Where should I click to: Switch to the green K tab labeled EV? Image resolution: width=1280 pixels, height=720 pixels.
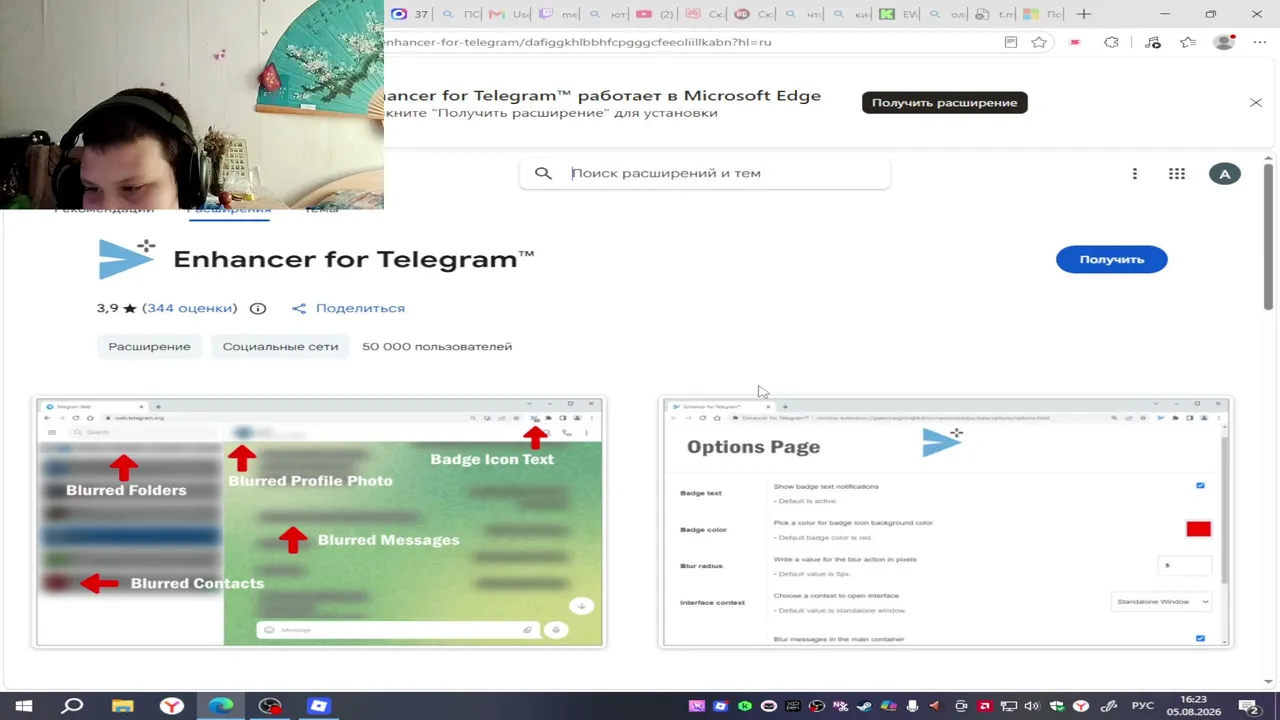(x=900, y=14)
